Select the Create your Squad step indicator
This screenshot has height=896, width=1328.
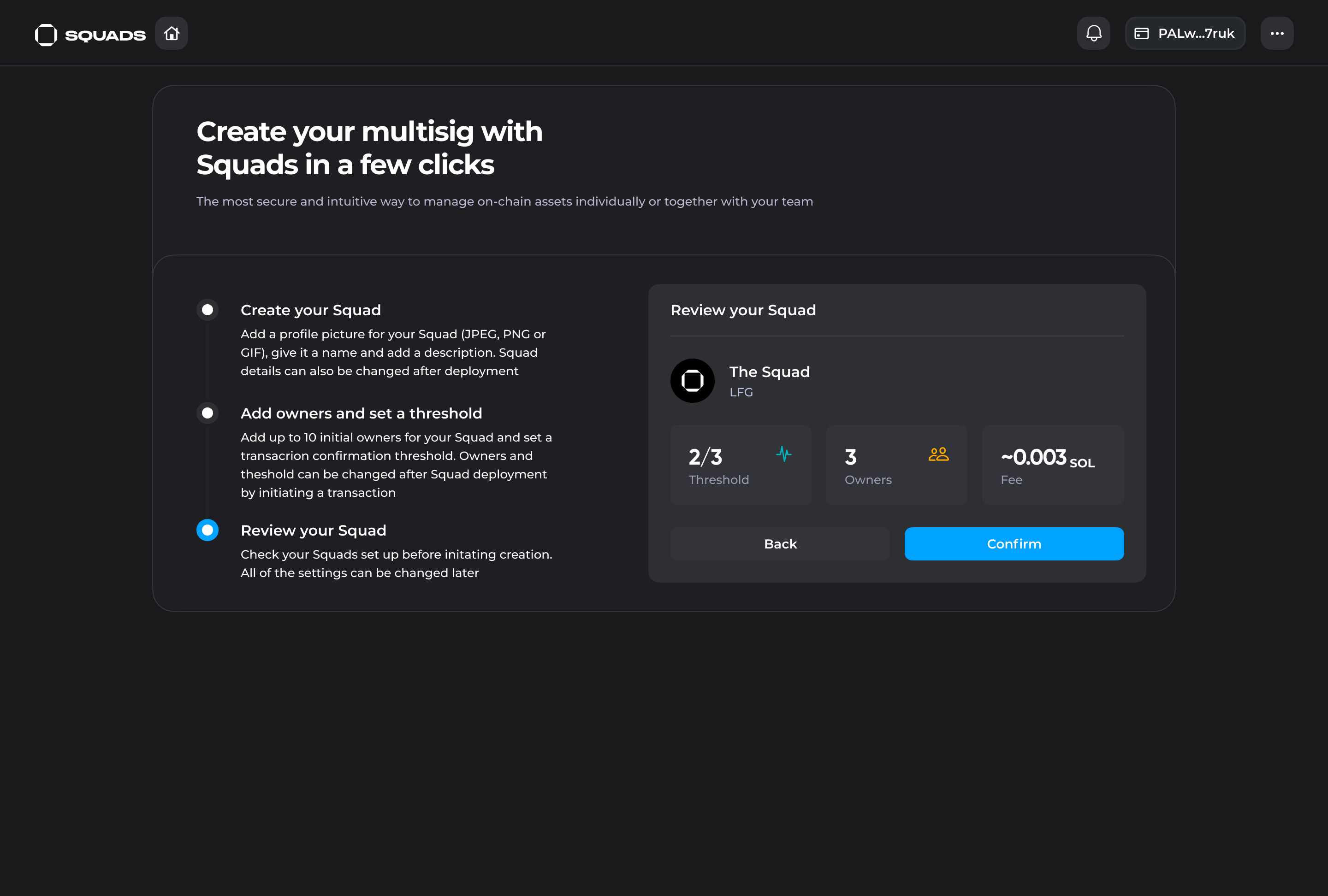point(207,310)
